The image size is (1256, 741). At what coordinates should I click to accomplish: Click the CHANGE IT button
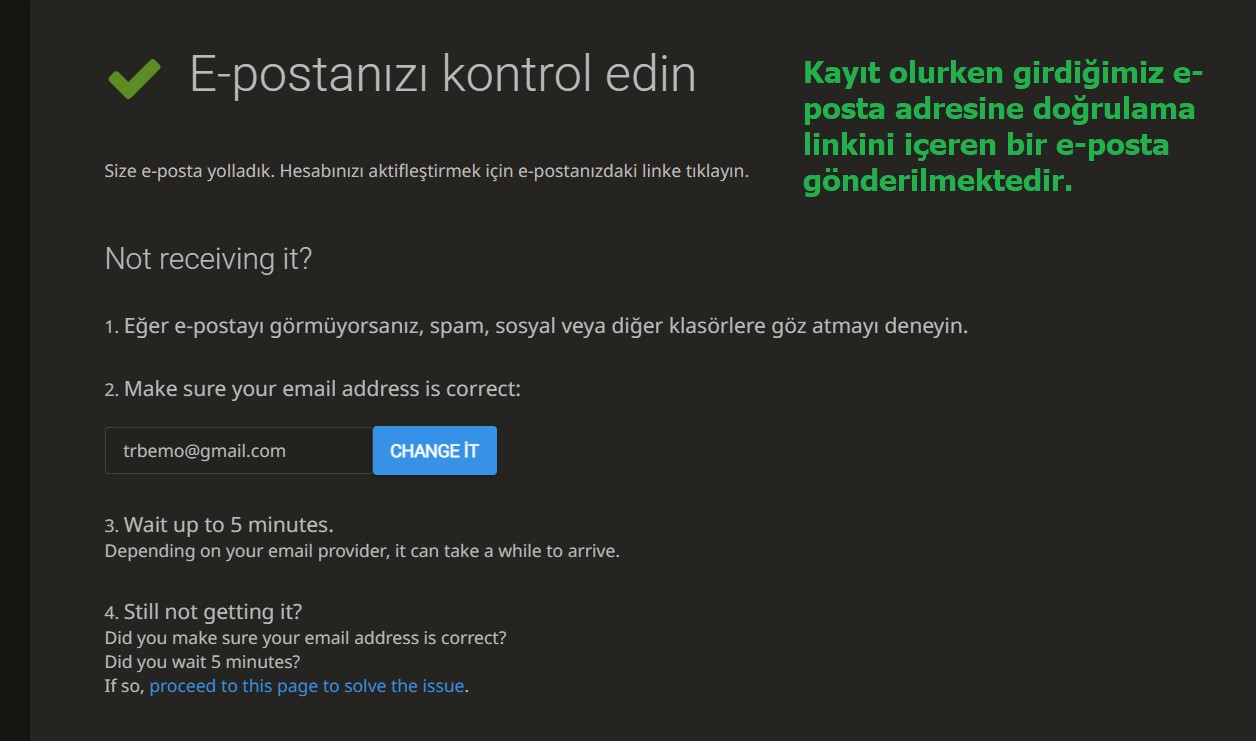pos(434,451)
